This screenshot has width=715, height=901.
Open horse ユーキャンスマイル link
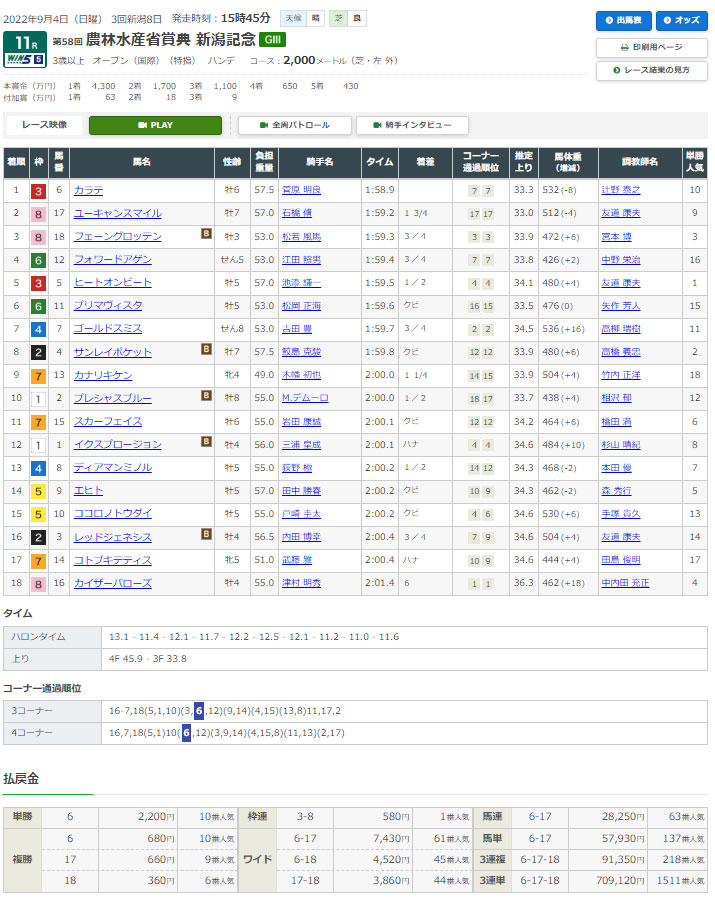(117, 213)
